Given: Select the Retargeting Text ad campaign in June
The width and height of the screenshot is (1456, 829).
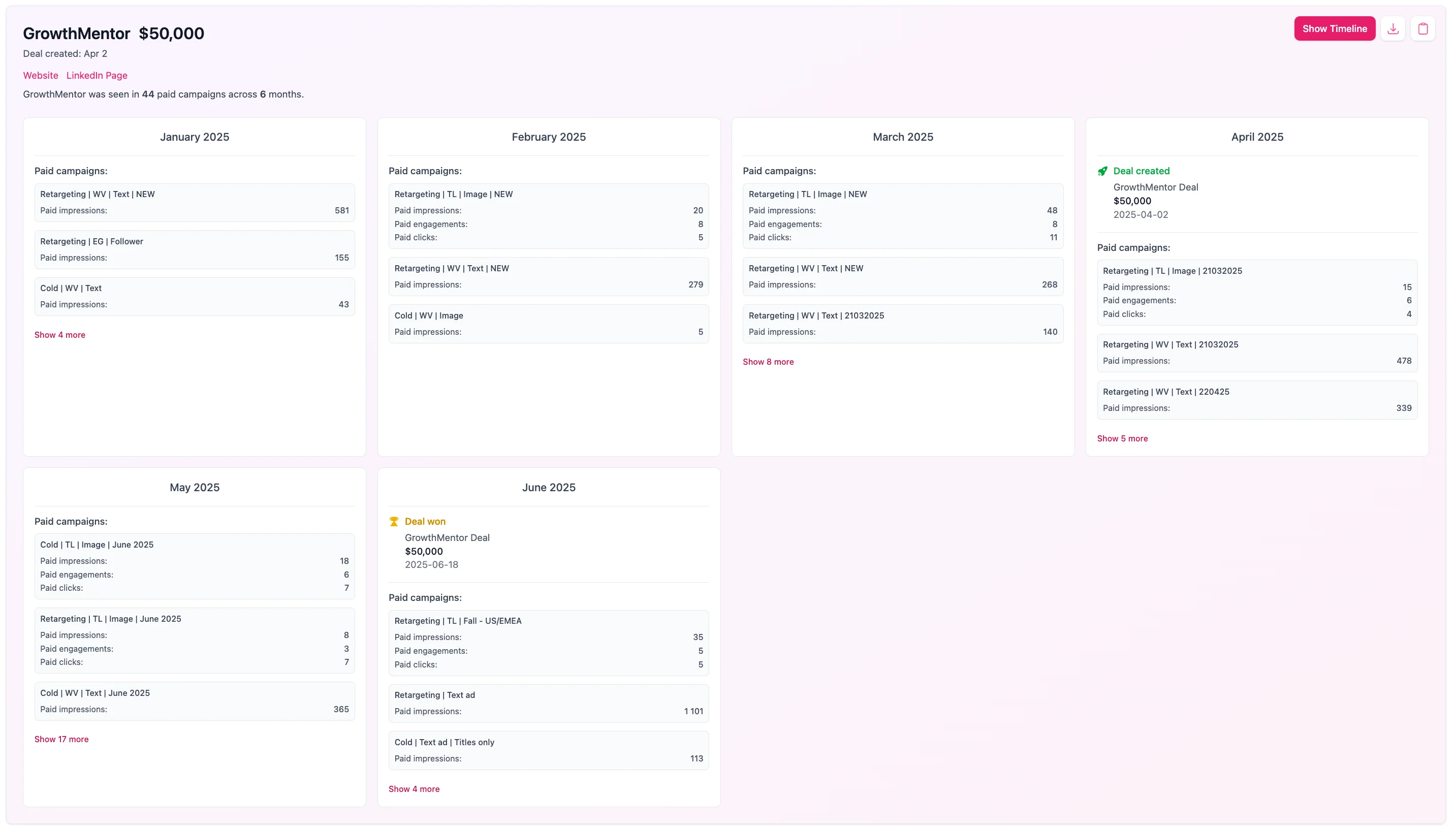Looking at the screenshot, I should [x=548, y=703].
